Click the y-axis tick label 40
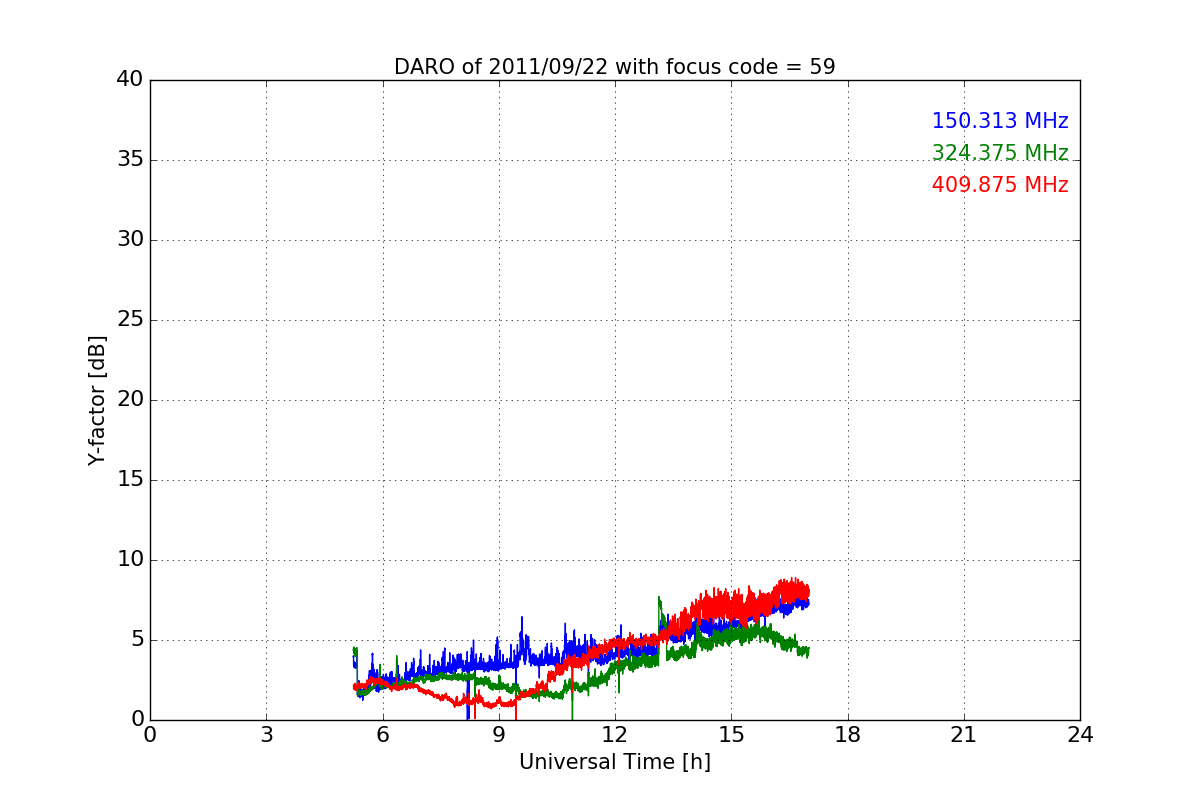 coord(130,80)
